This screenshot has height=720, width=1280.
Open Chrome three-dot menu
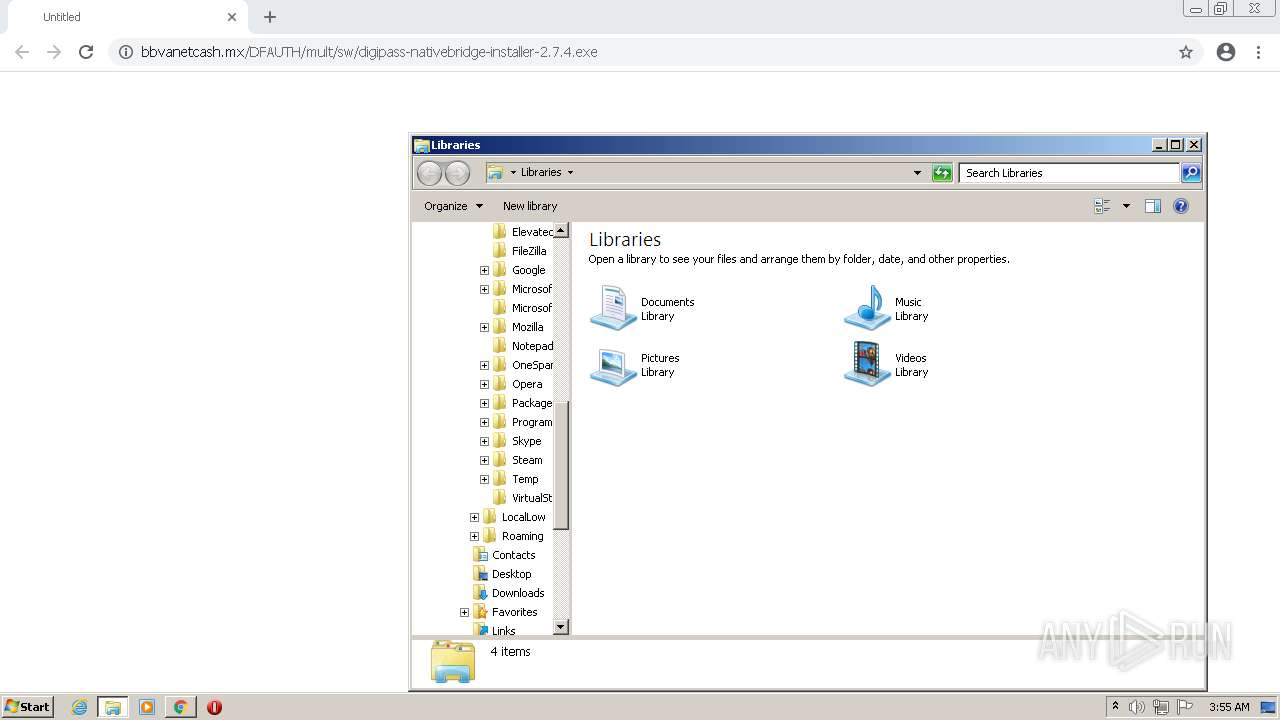(x=1258, y=52)
